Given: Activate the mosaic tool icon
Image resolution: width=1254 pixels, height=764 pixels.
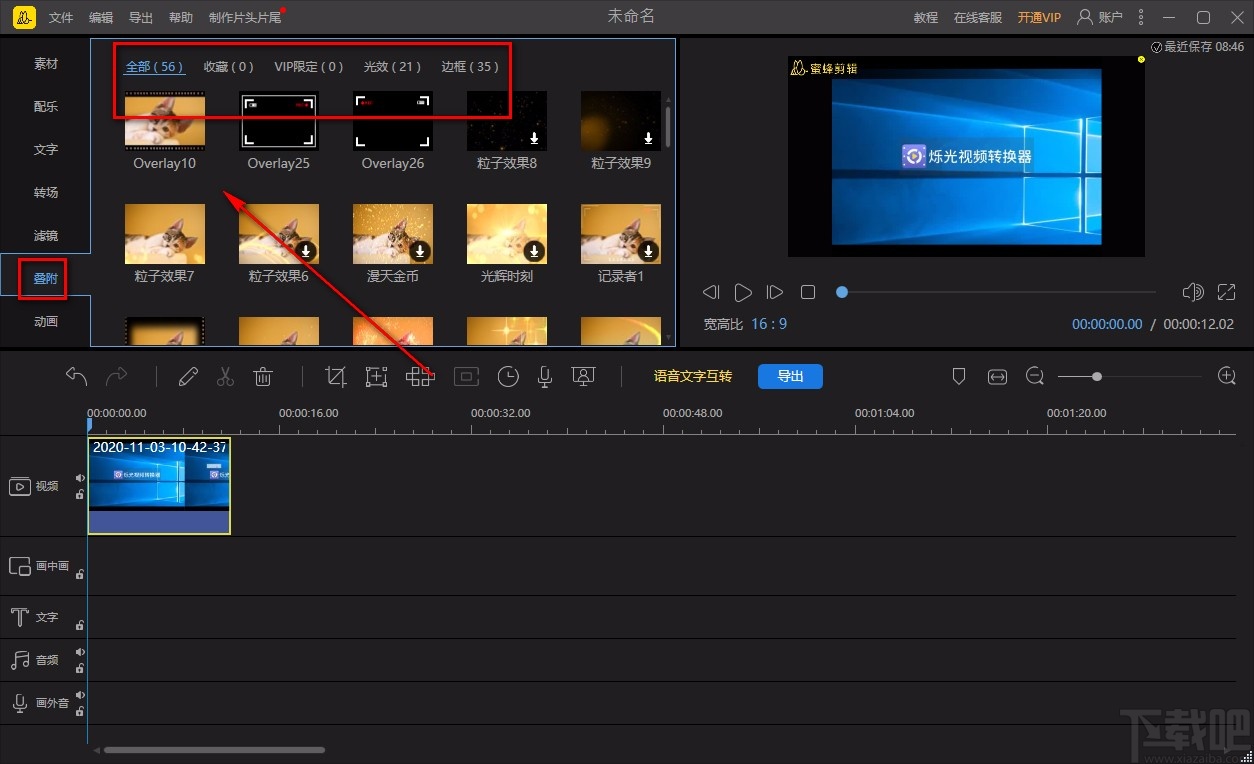Looking at the screenshot, I should [420, 376].
